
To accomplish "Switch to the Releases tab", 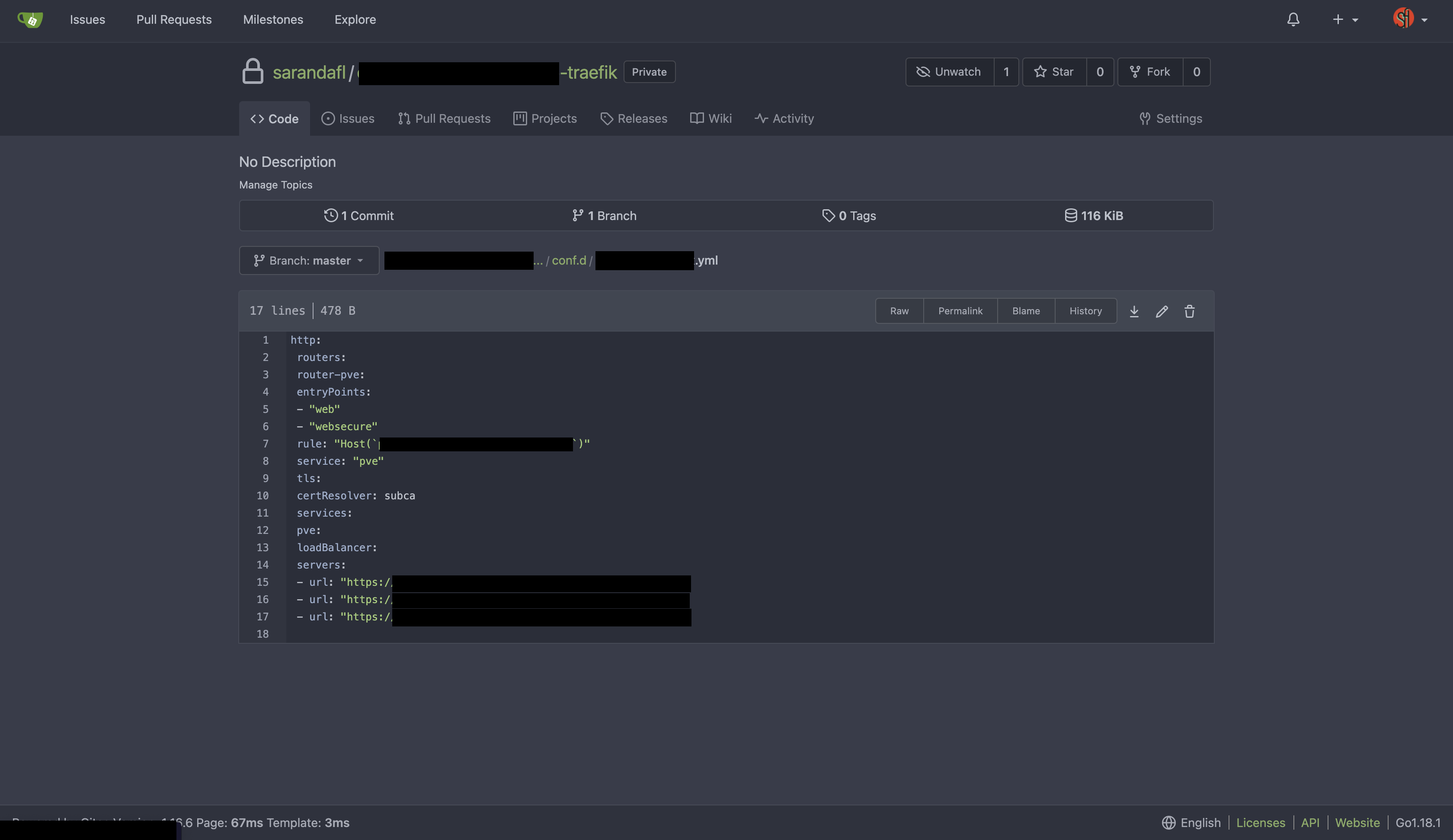I will click(x=634, y=119).
